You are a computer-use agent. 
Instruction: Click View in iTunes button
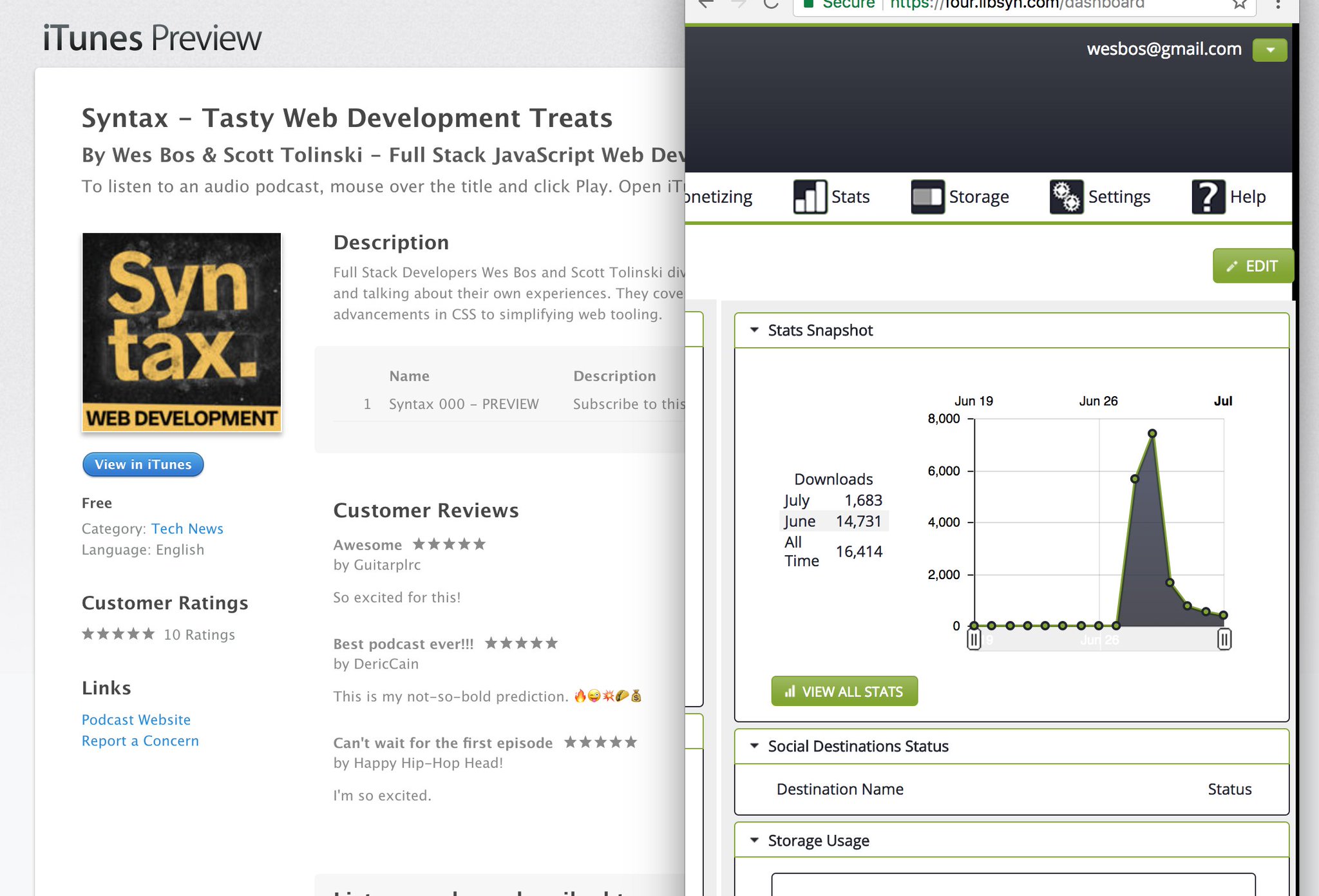pyautogui.click(x=143, y=464)
